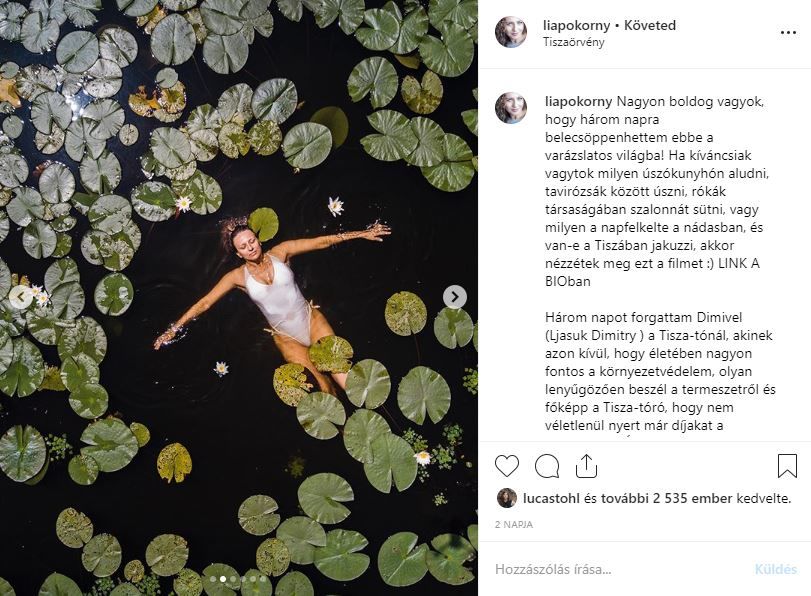Like the post with the heart icon
The image size is (811, 596).
(x=507, y=466)
